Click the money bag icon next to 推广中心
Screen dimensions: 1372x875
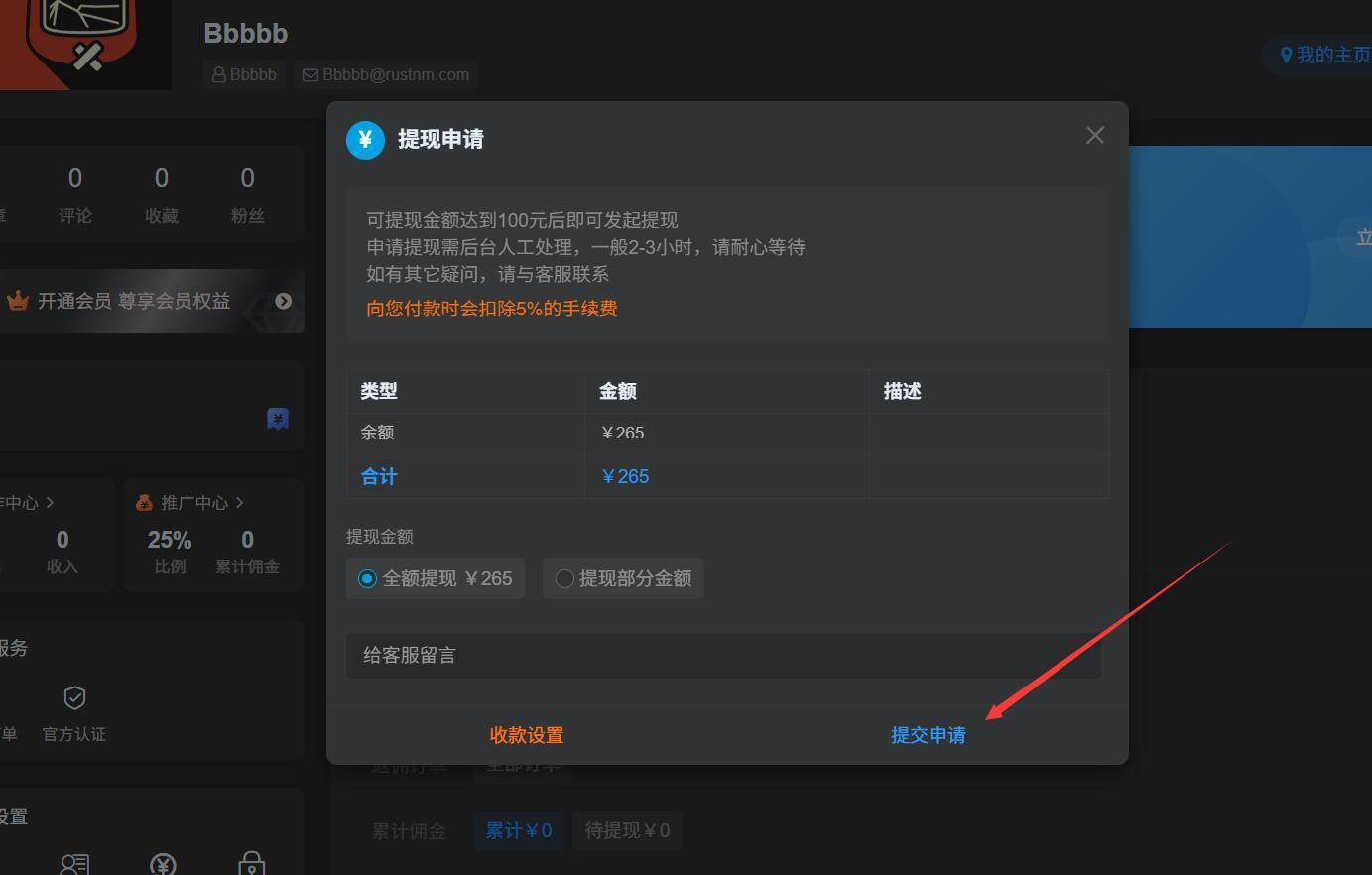pyautogui.click(x=144, y=502)
